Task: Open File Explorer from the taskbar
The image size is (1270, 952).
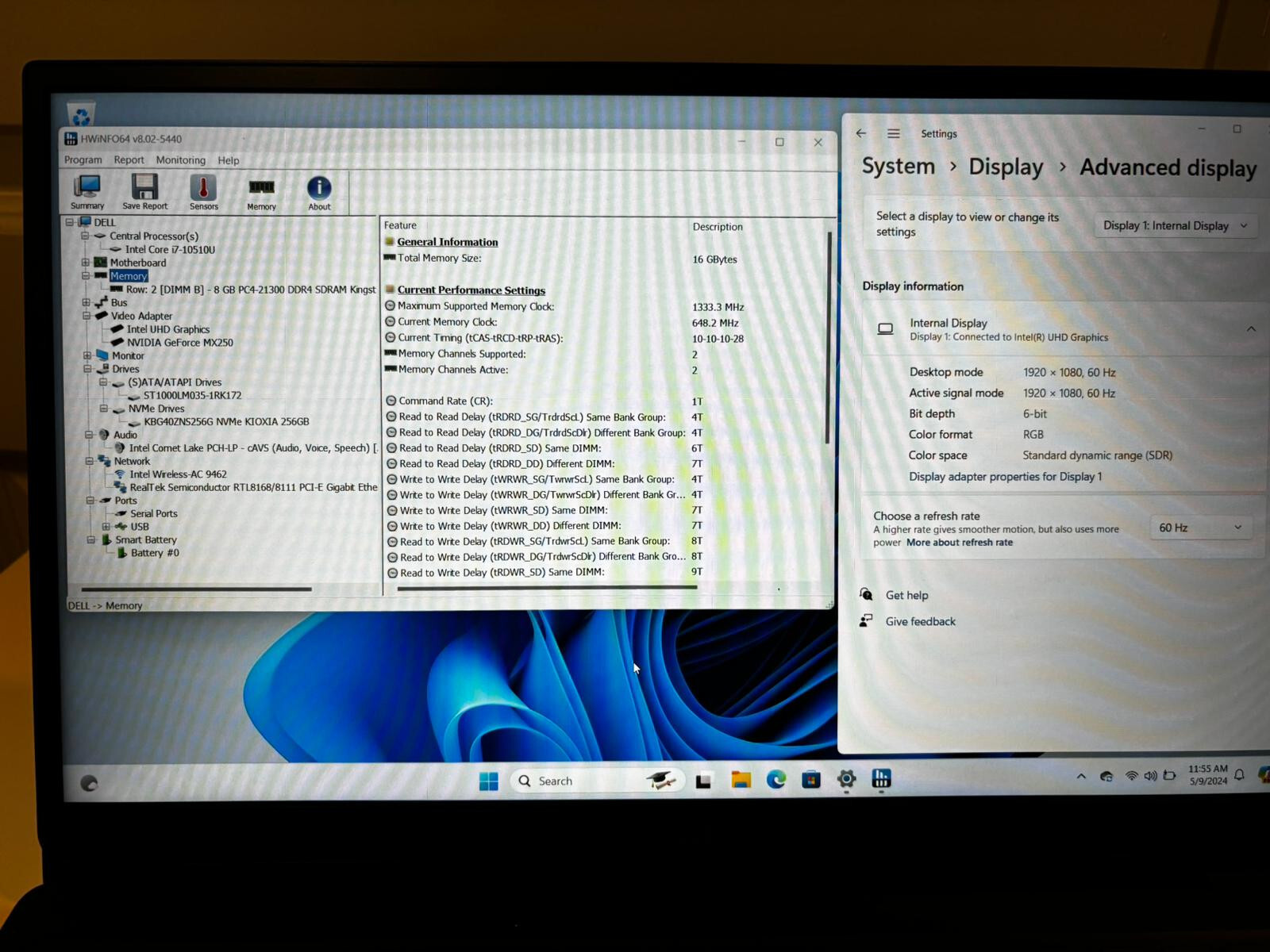Action: 741,781
